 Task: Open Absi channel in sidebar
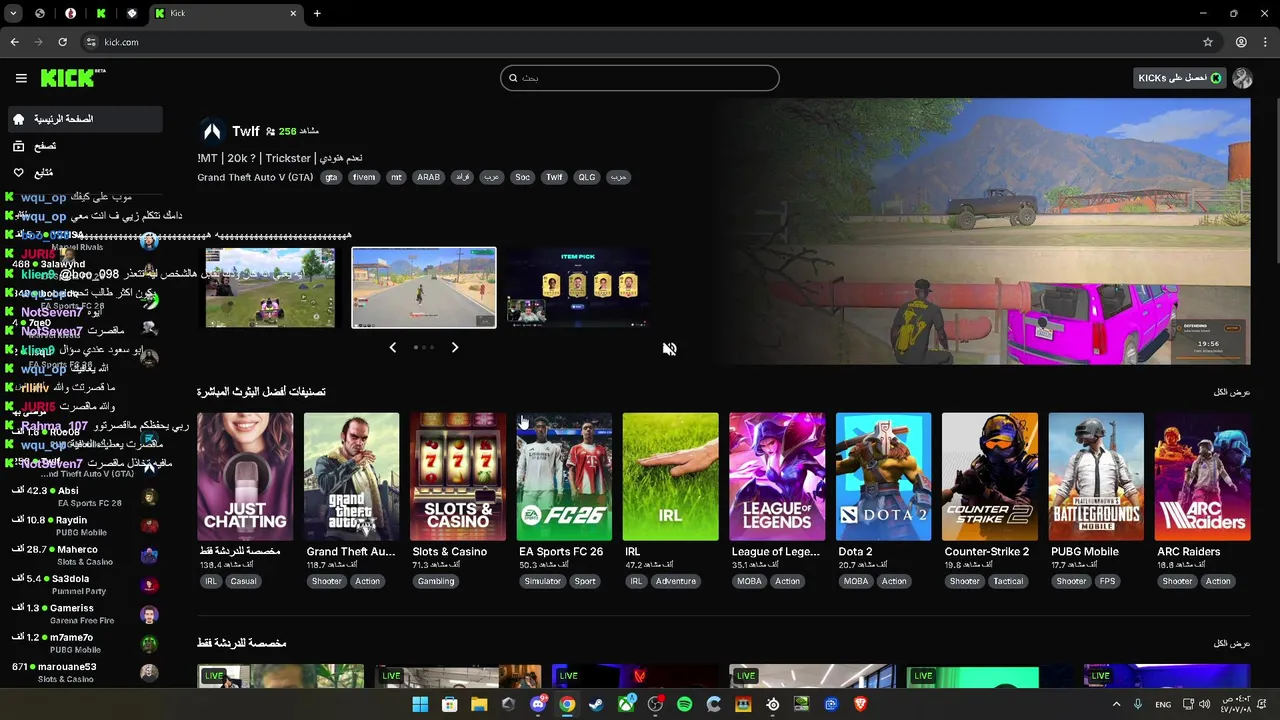pyautogui.click(x=84, y=496)
